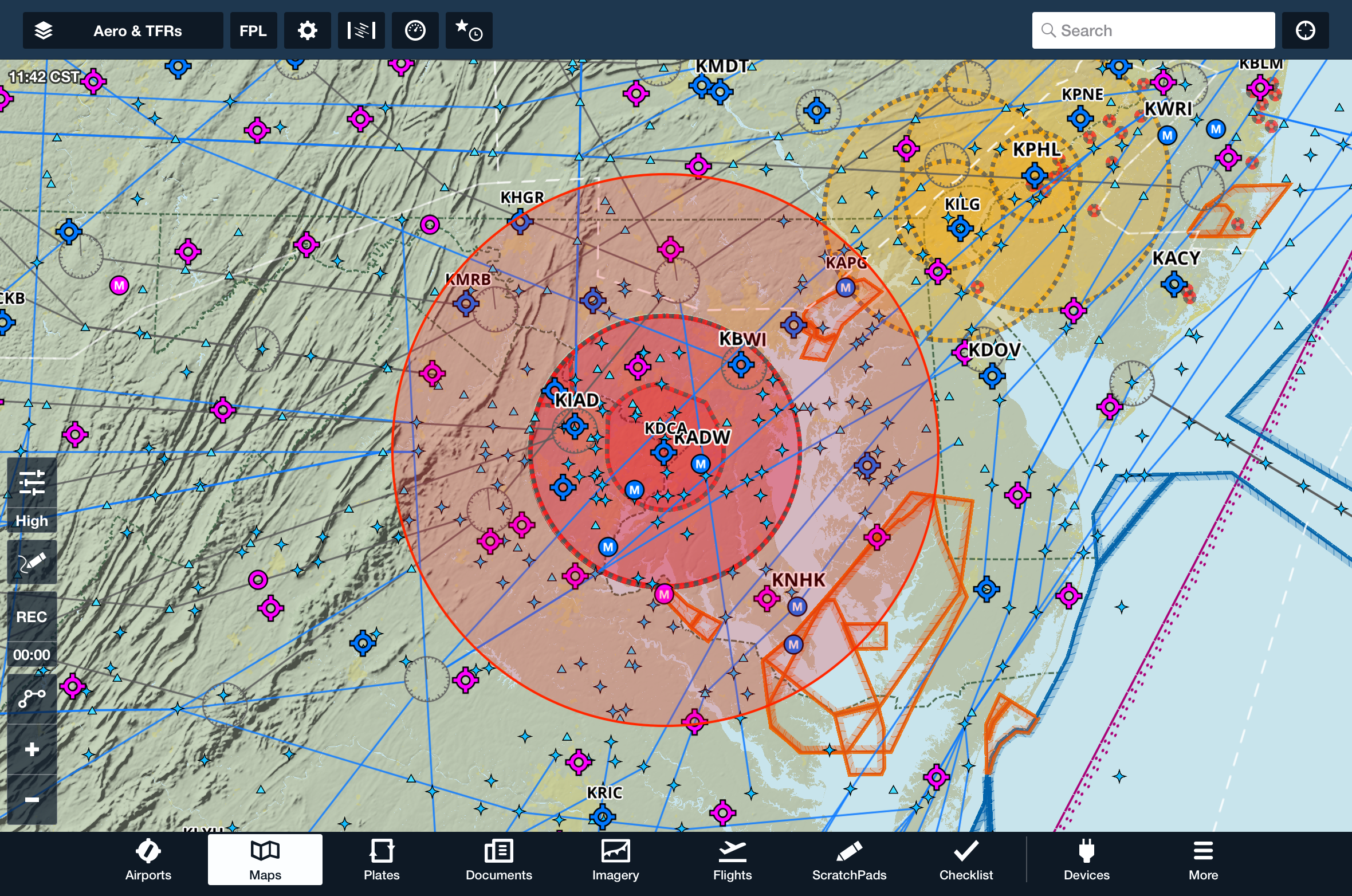This screenshot has width=1352, height=896.
Task: Open the Documents tab
Action: (x=499, y=860)
